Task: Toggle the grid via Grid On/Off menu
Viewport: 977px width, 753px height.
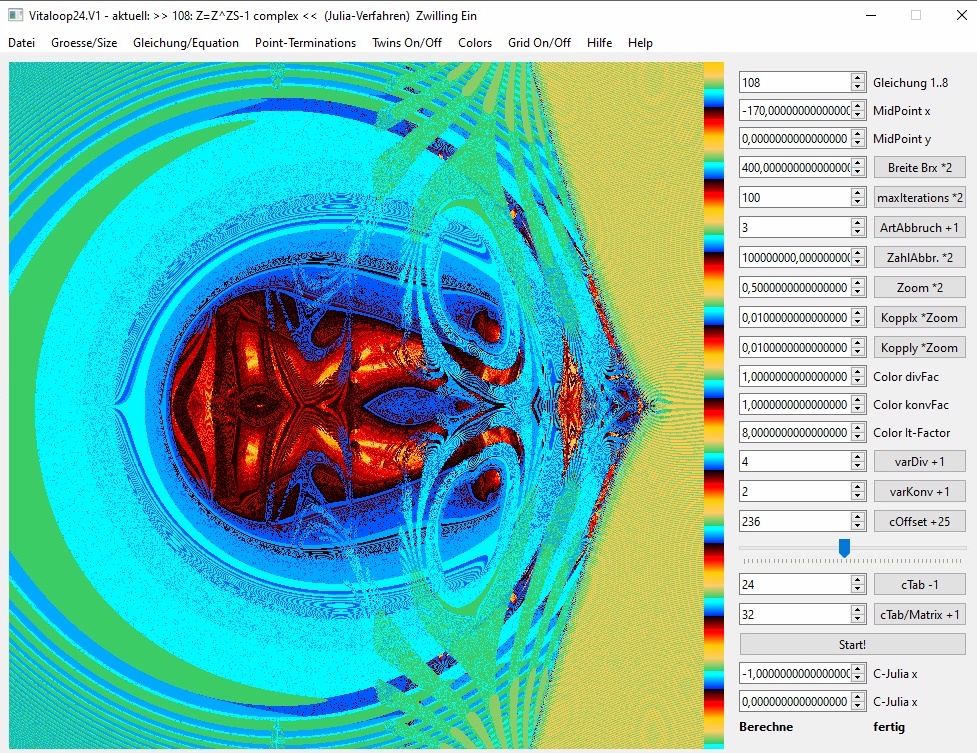Action: [539, 42]
